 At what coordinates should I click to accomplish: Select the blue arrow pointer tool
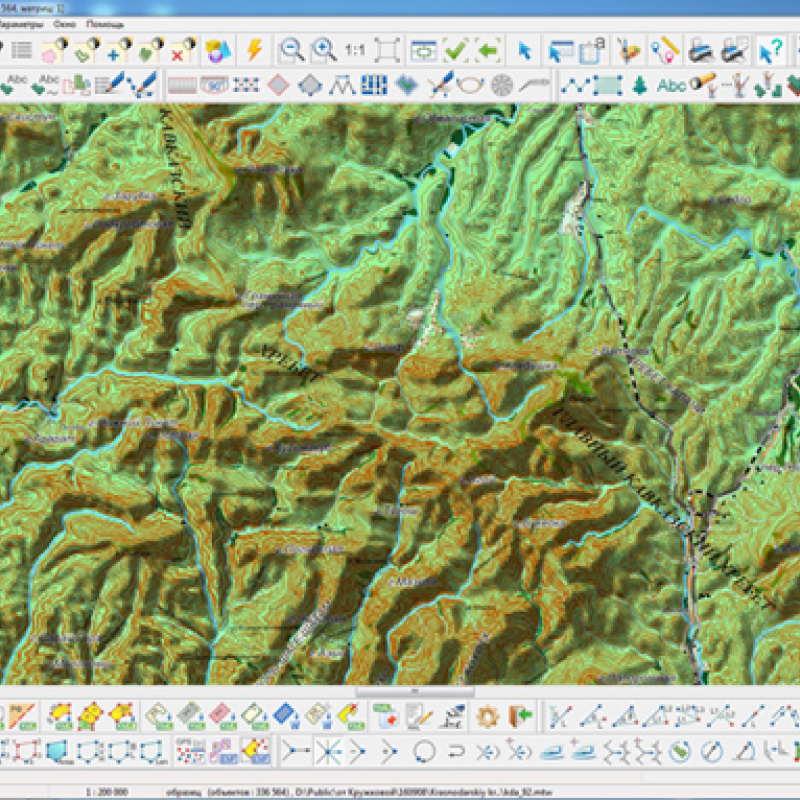pos(524,49)
